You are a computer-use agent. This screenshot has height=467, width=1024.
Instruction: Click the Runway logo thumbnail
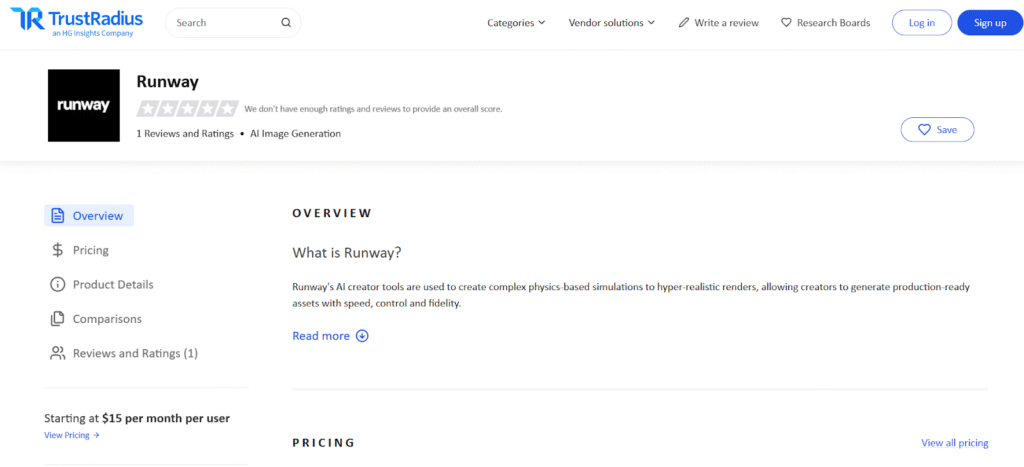pos(83,105)
